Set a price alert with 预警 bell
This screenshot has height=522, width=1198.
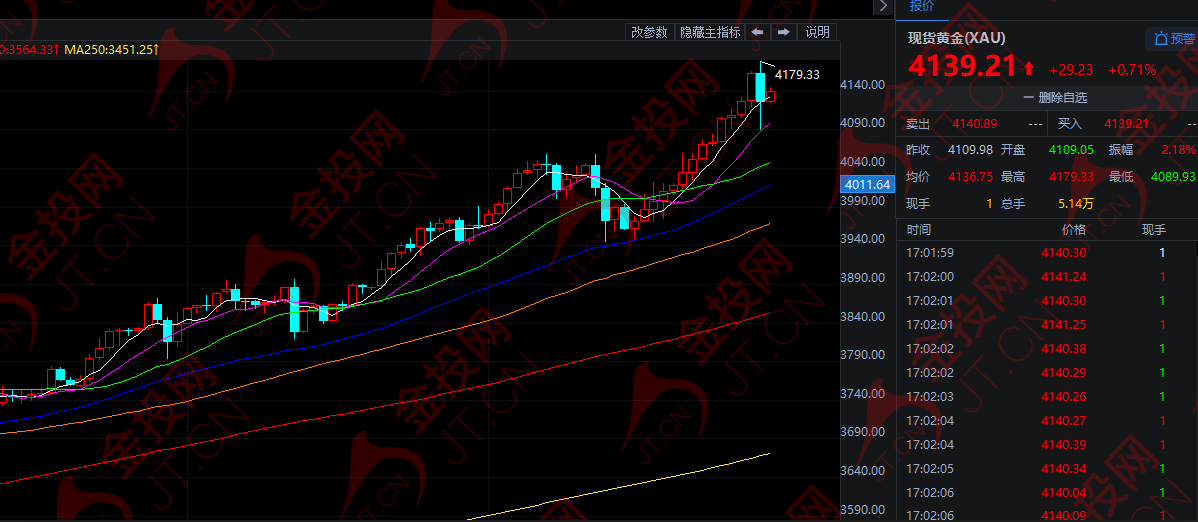1174,38
